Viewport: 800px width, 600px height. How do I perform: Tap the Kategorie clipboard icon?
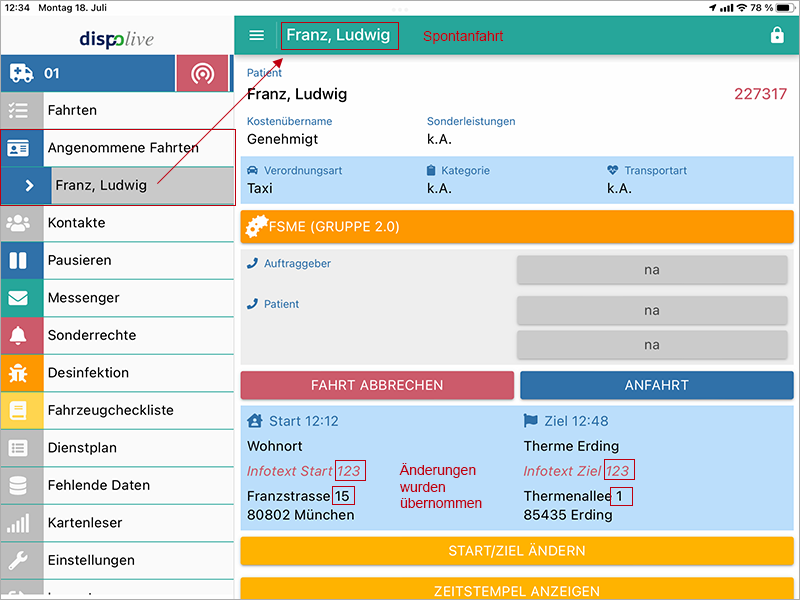(431, 170)
